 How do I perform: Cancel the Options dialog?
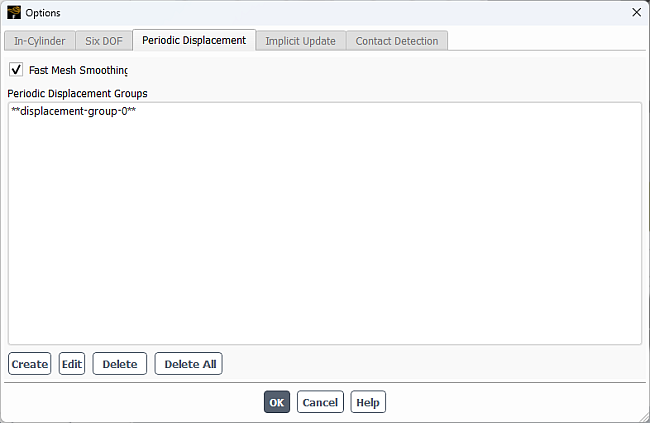(320, 402)
